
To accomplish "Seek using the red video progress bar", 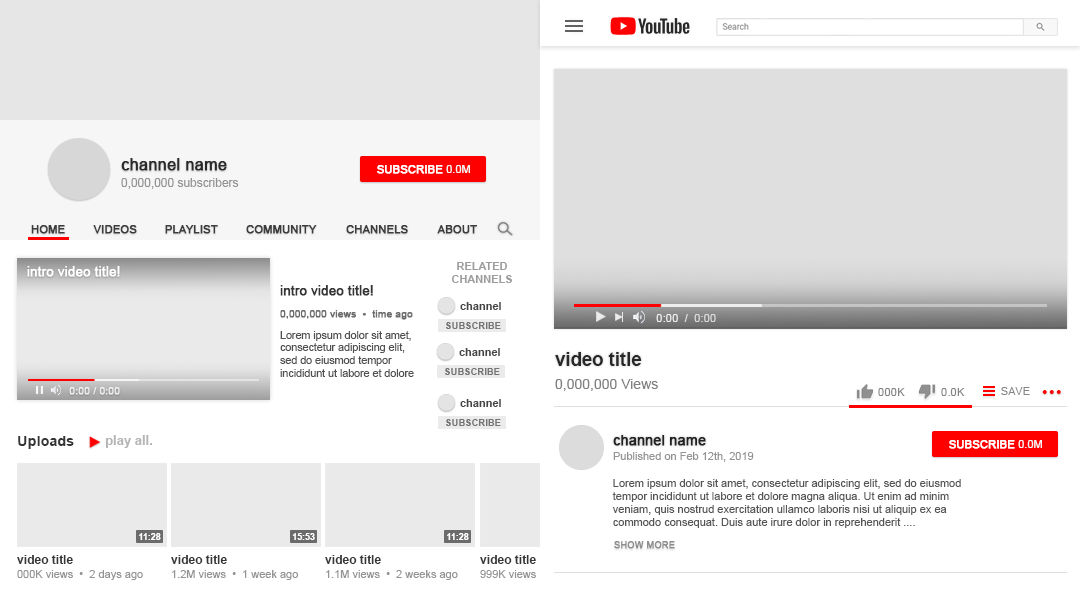I will click(x=617, y=305).
